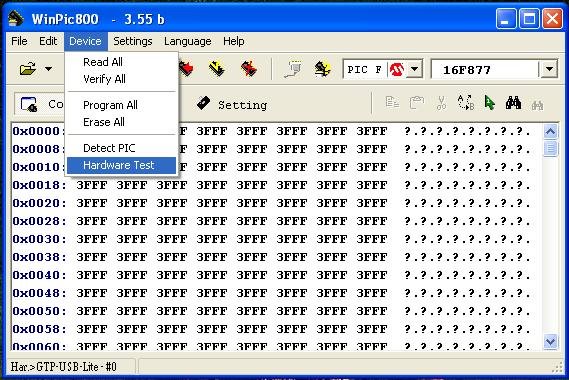Screen dimensions: 569x380
Task: Click the ASCII column in row 0x0028
Action: pyautogui.click(x=467, y=221)
